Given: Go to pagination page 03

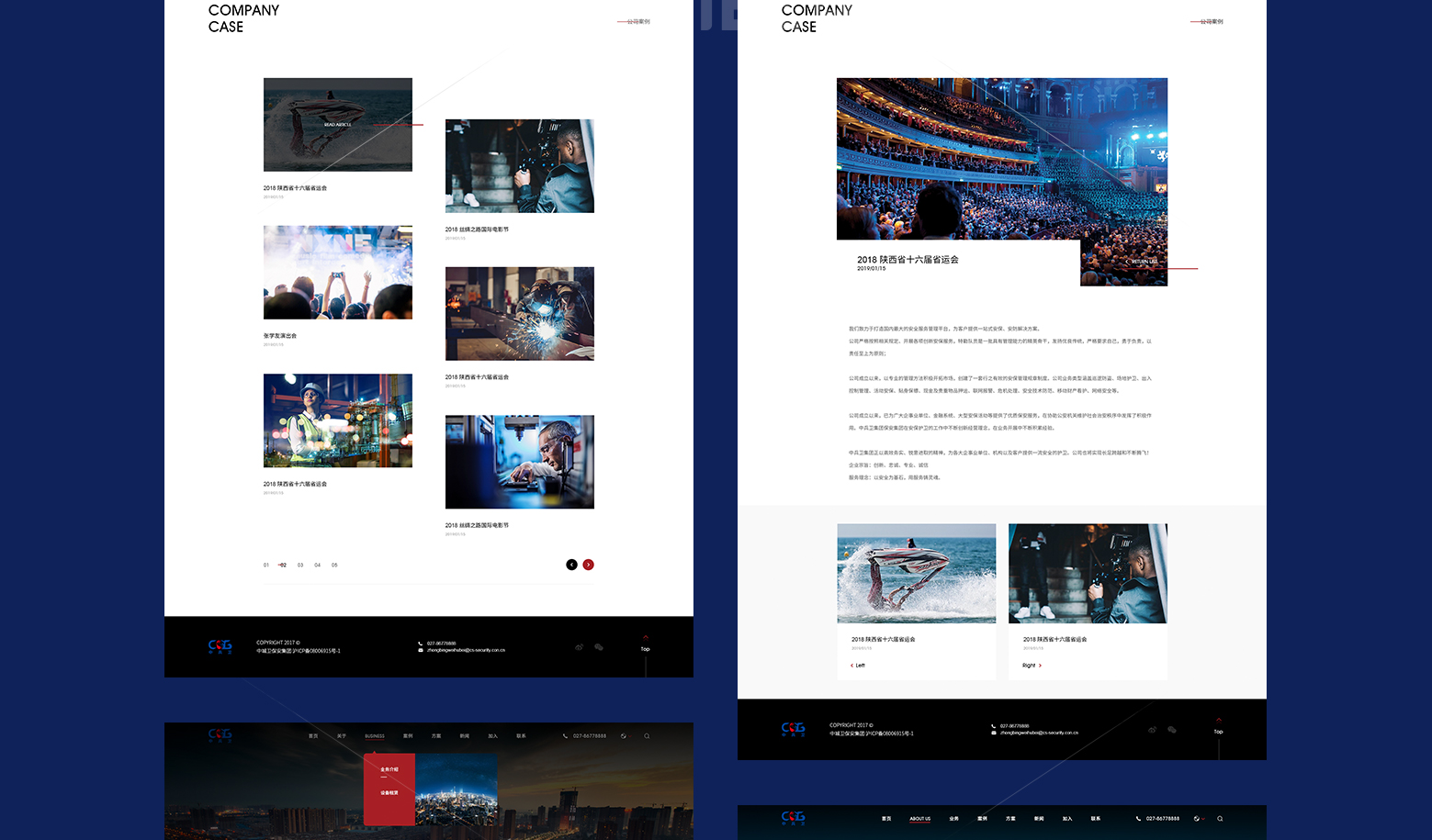Looking at the screenshot, I should 300,566.
